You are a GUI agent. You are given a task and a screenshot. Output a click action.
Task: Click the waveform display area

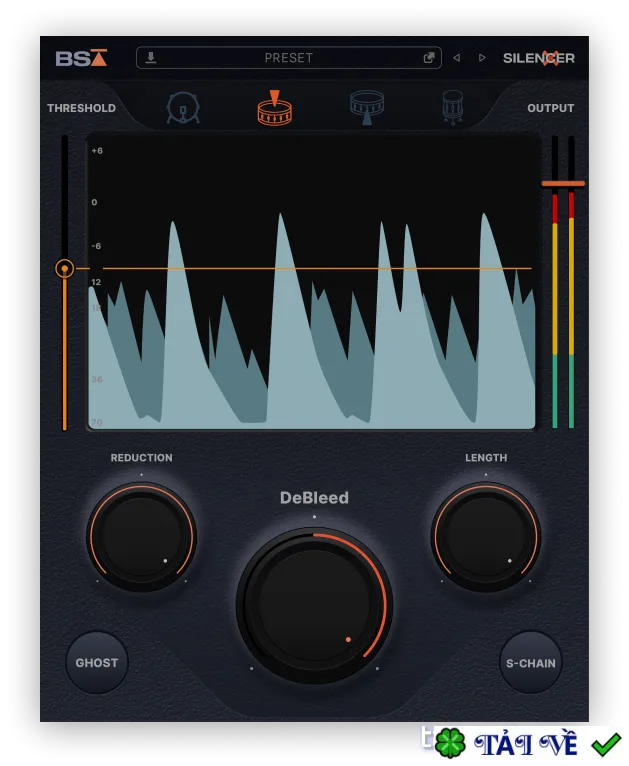pyautogui.click(x=312, y=282)
